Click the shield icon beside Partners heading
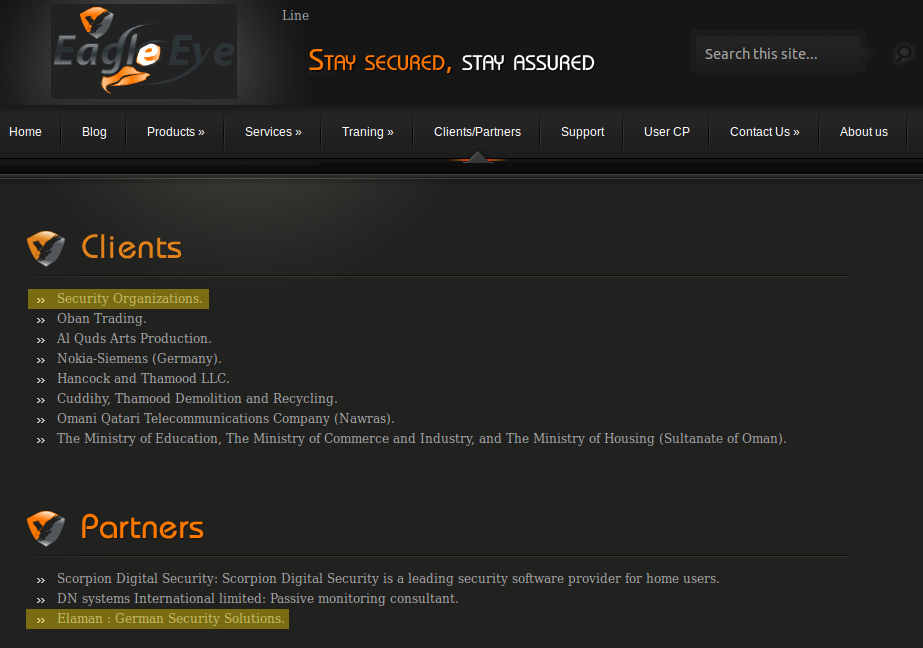This screenshot has width=923, height=648. click(46, 529)
